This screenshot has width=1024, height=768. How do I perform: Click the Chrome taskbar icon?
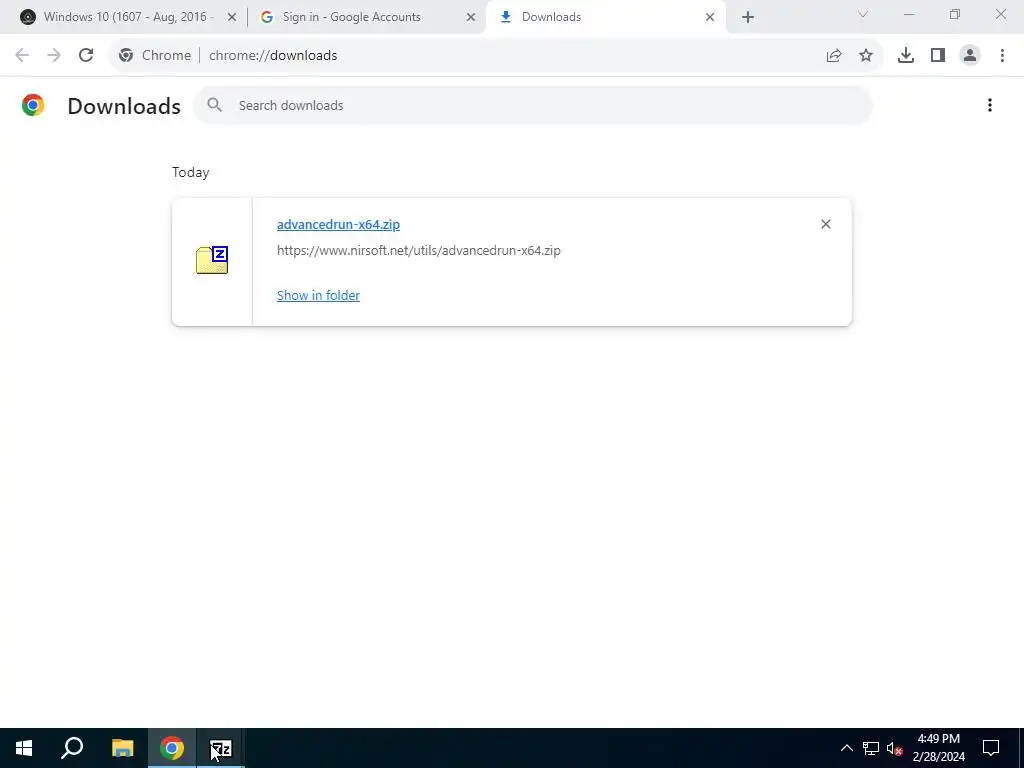click(172, 748)
